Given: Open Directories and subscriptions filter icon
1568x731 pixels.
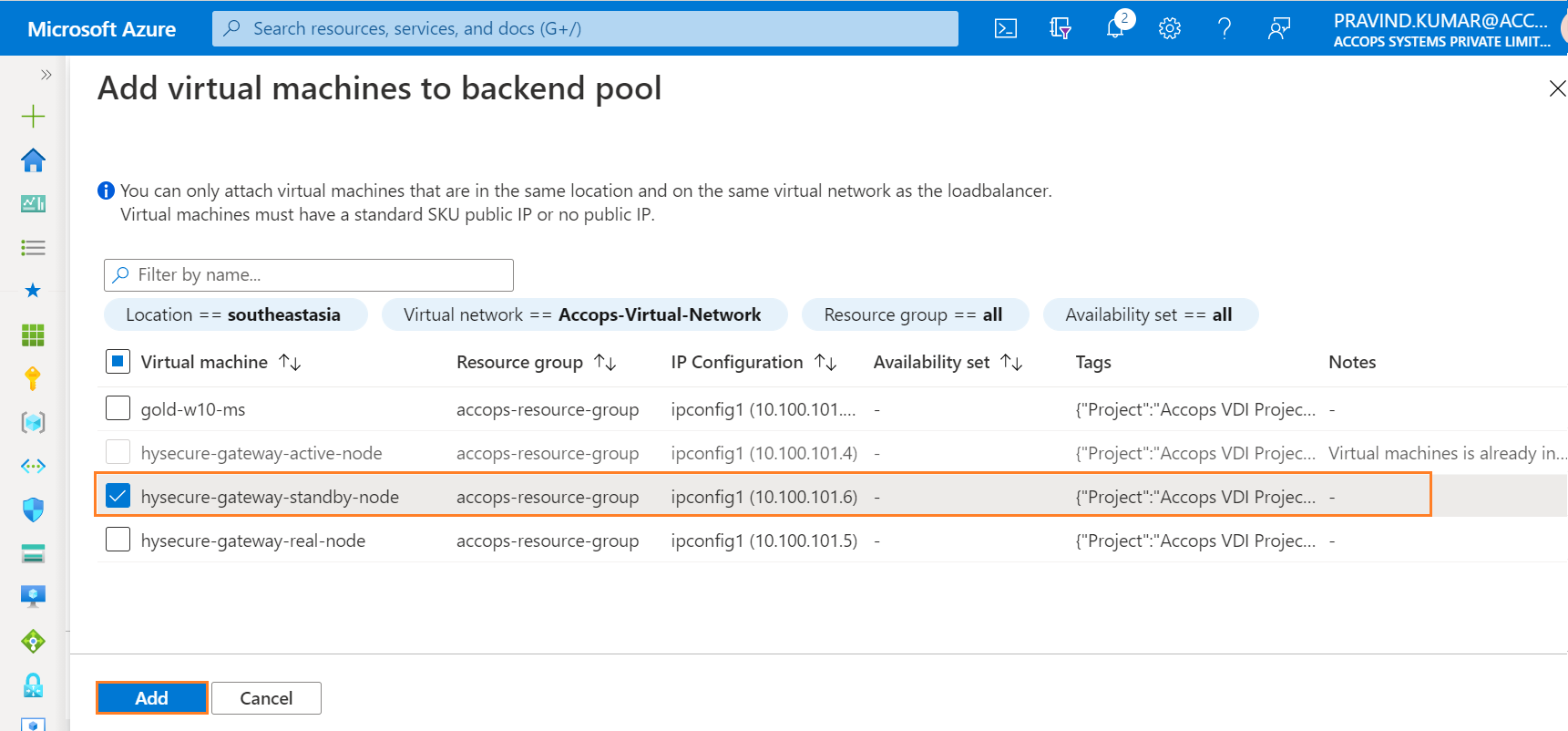Looking at the screenshot, I should click(x=1061, y=28).
